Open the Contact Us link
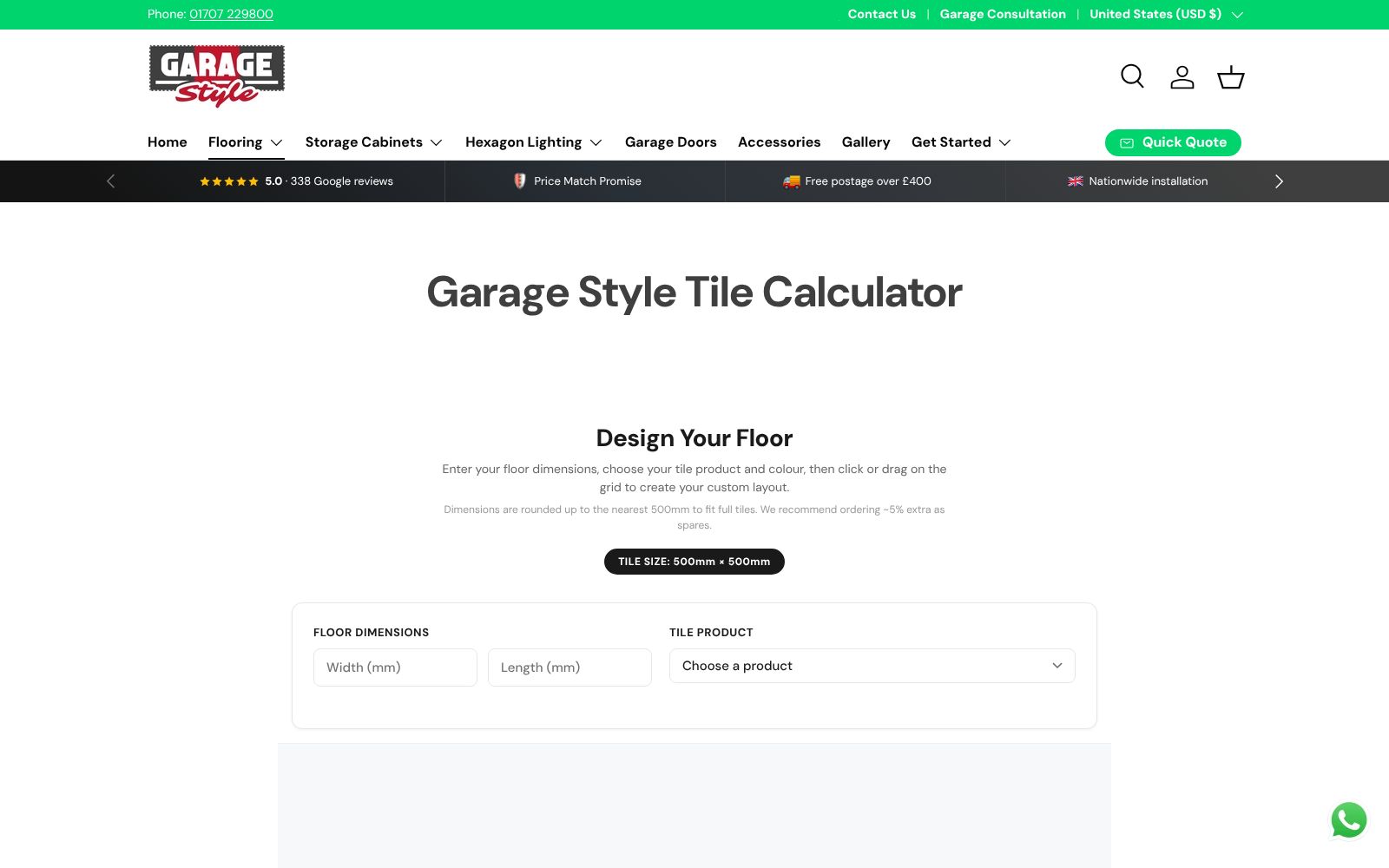The height and width of the screenshot is (868, 1389). click(881, 14)
